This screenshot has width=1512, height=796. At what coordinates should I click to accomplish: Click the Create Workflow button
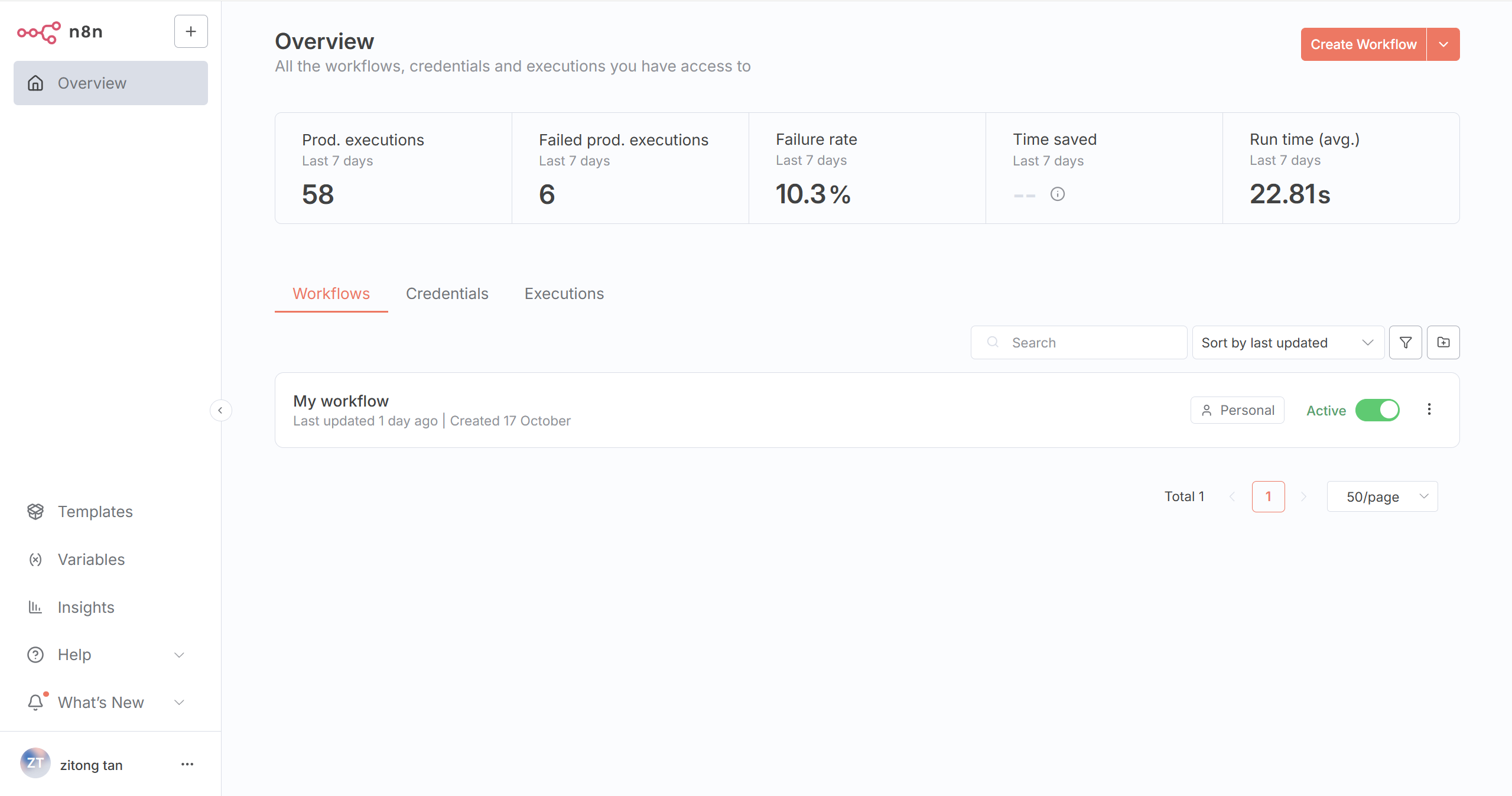(1363, 44)
